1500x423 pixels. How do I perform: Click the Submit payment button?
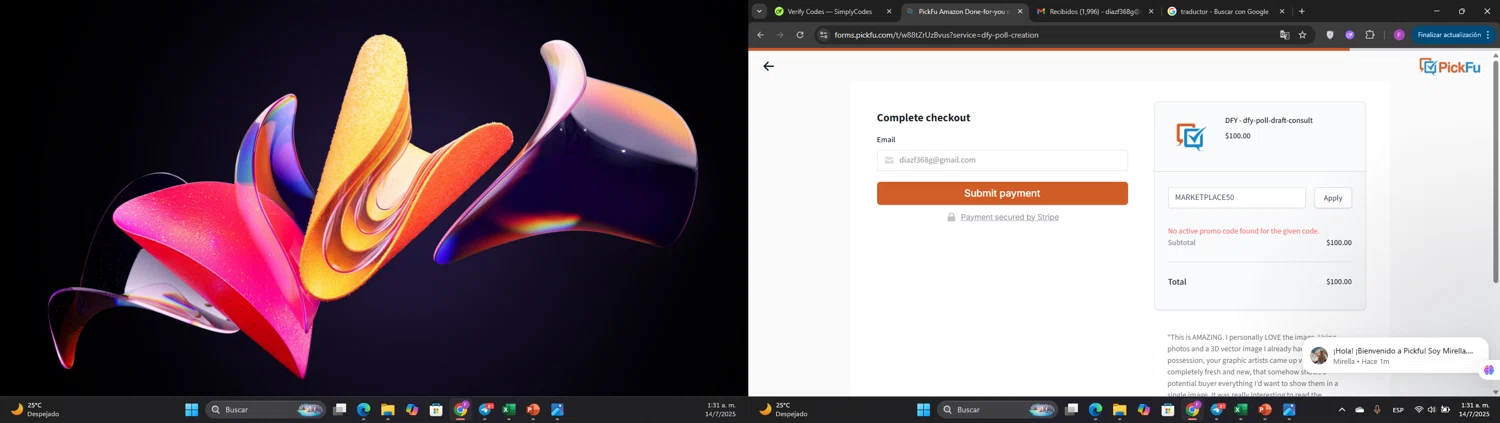(x=1002, y=193)
